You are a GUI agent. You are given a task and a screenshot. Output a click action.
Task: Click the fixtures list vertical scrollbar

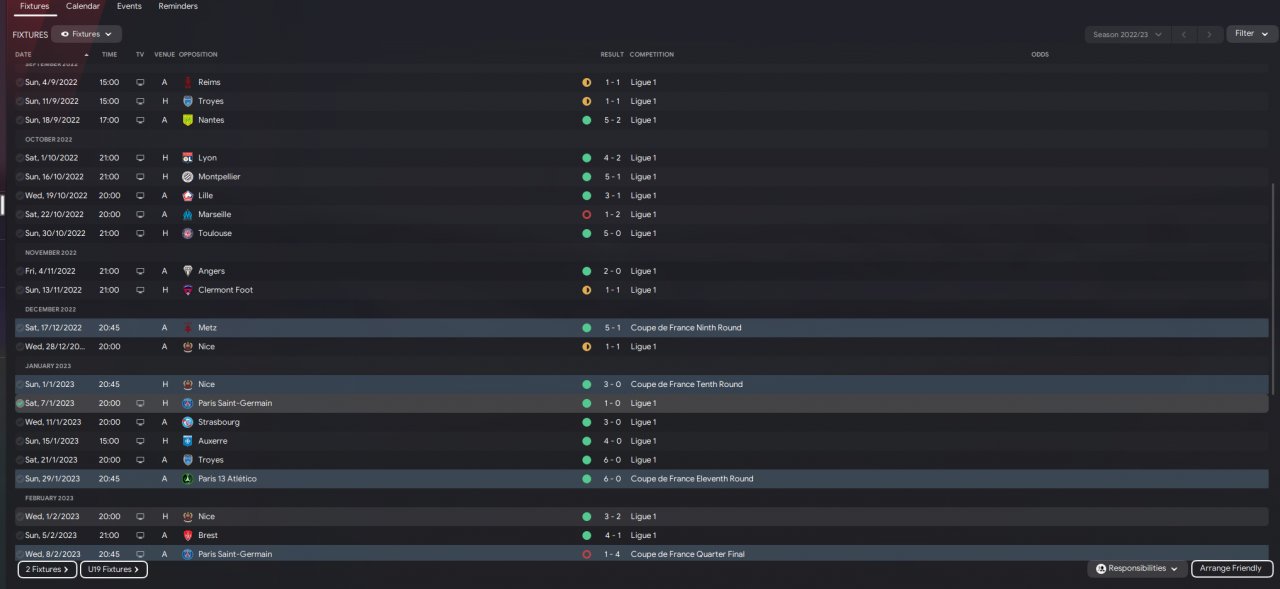1273,290
